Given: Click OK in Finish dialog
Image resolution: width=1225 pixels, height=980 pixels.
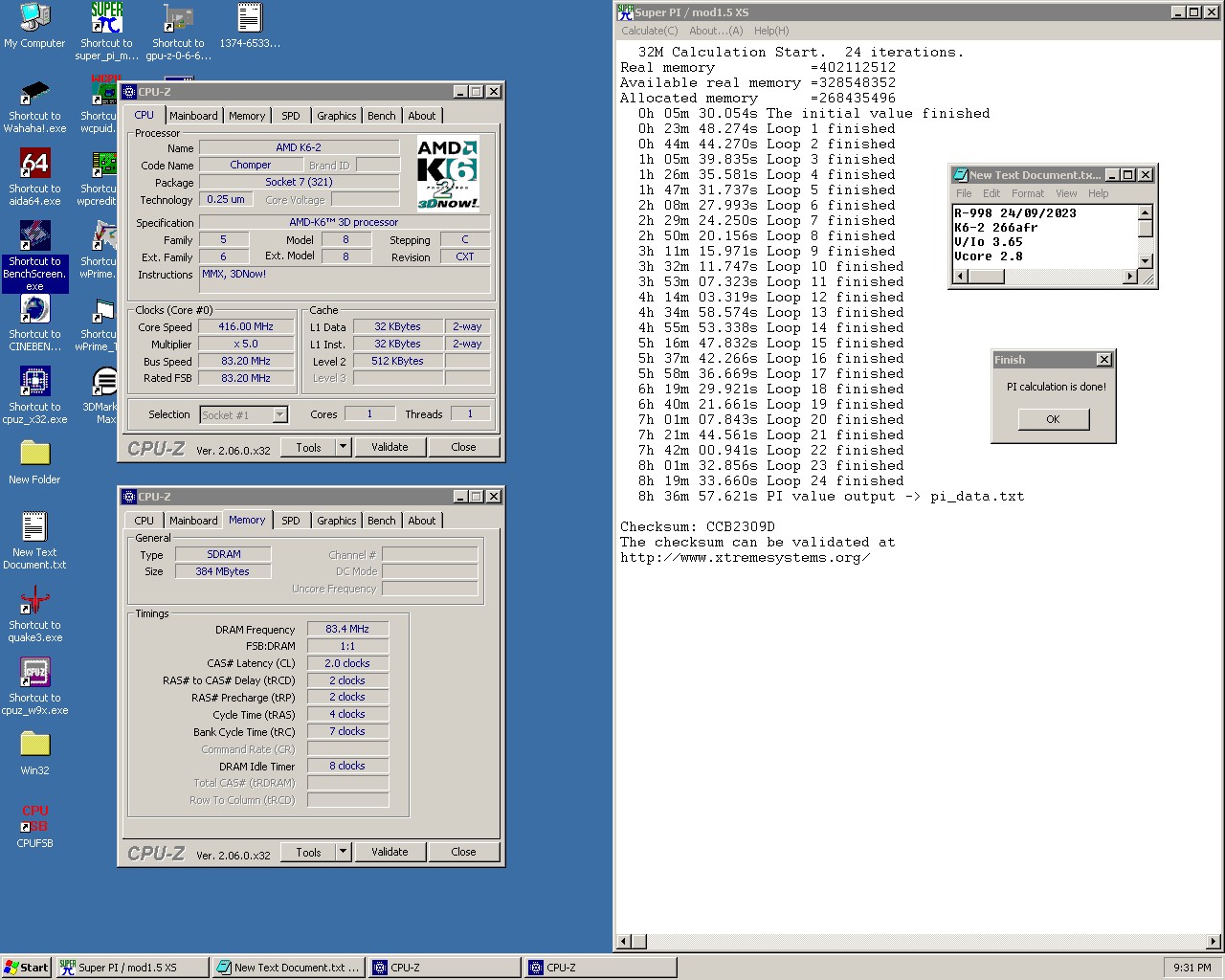Looking at the screenshot, I should tap(1053, 419).
